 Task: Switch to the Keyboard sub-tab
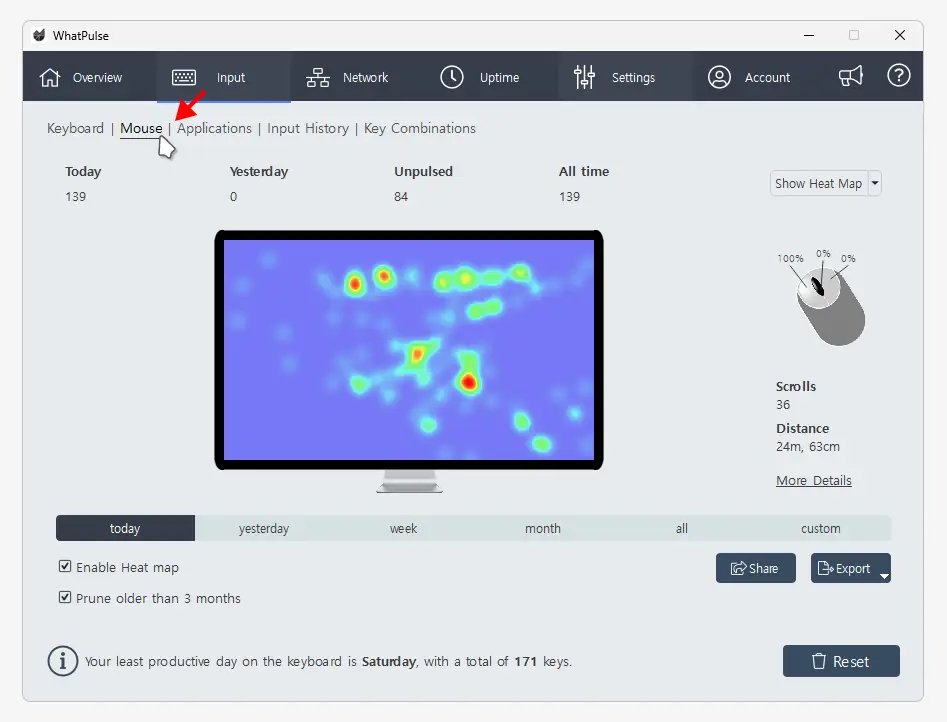(x=75, y=128)
